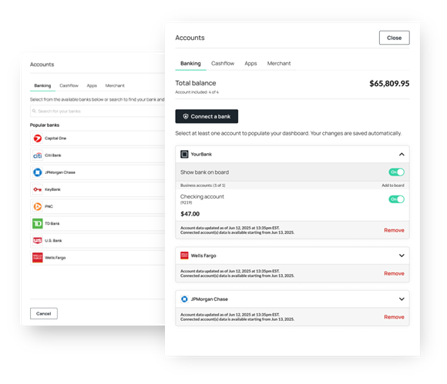Click the Wells Fargo logo in popular banks

[38, 257]
